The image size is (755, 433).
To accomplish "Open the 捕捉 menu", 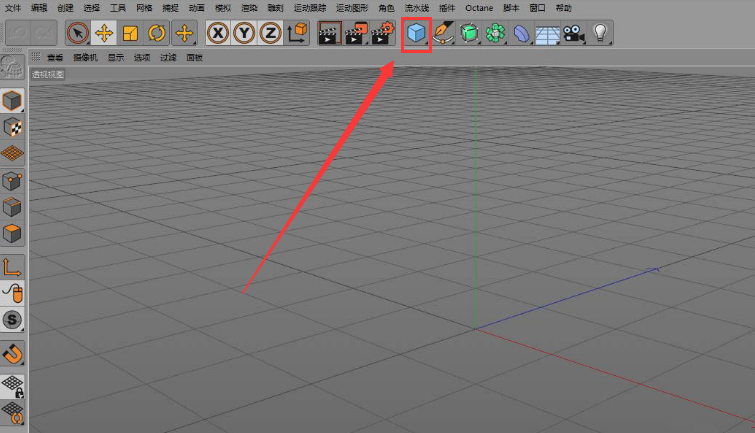I will point(170,8).
